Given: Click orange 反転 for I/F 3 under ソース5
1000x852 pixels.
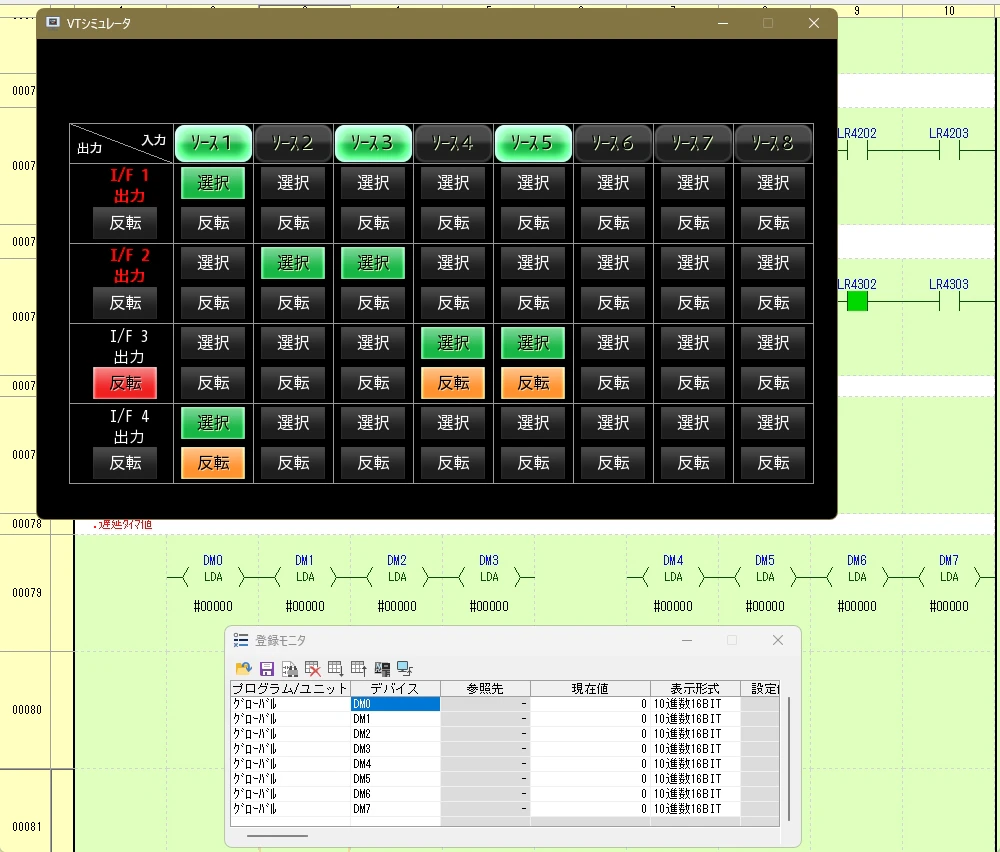Looking at the screenshot, I should tap(533, 383).
